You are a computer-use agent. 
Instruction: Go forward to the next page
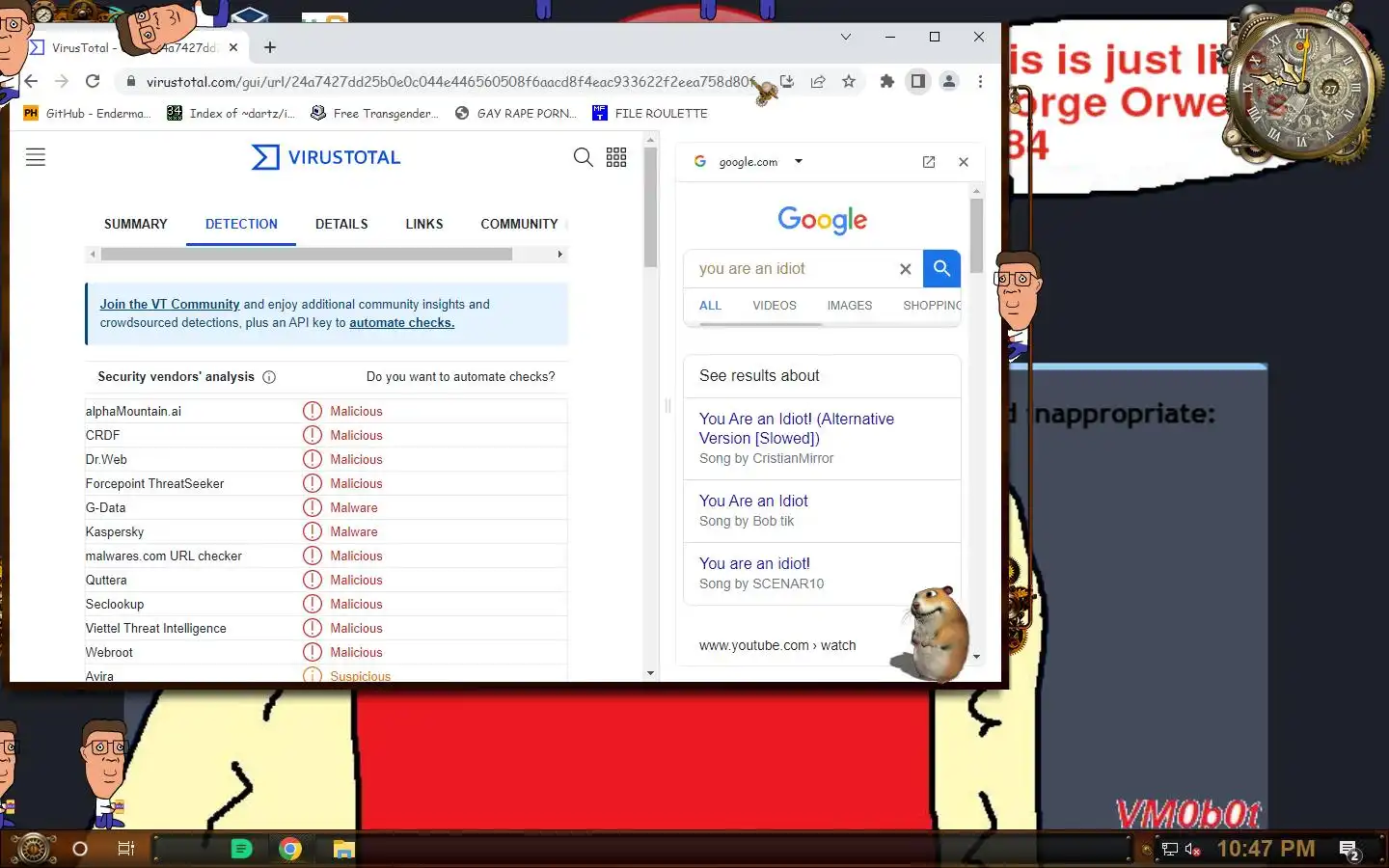point(62,81)
